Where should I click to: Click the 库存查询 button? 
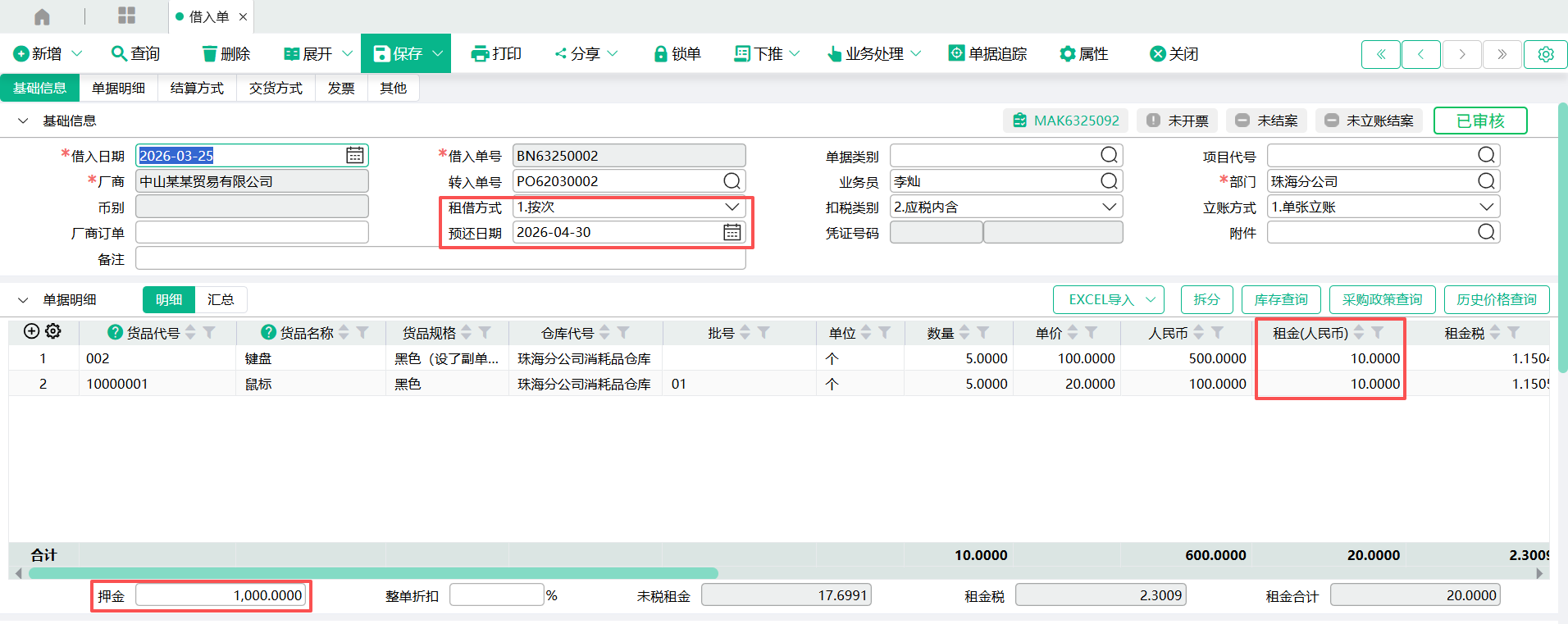[x=1280, y=300]
